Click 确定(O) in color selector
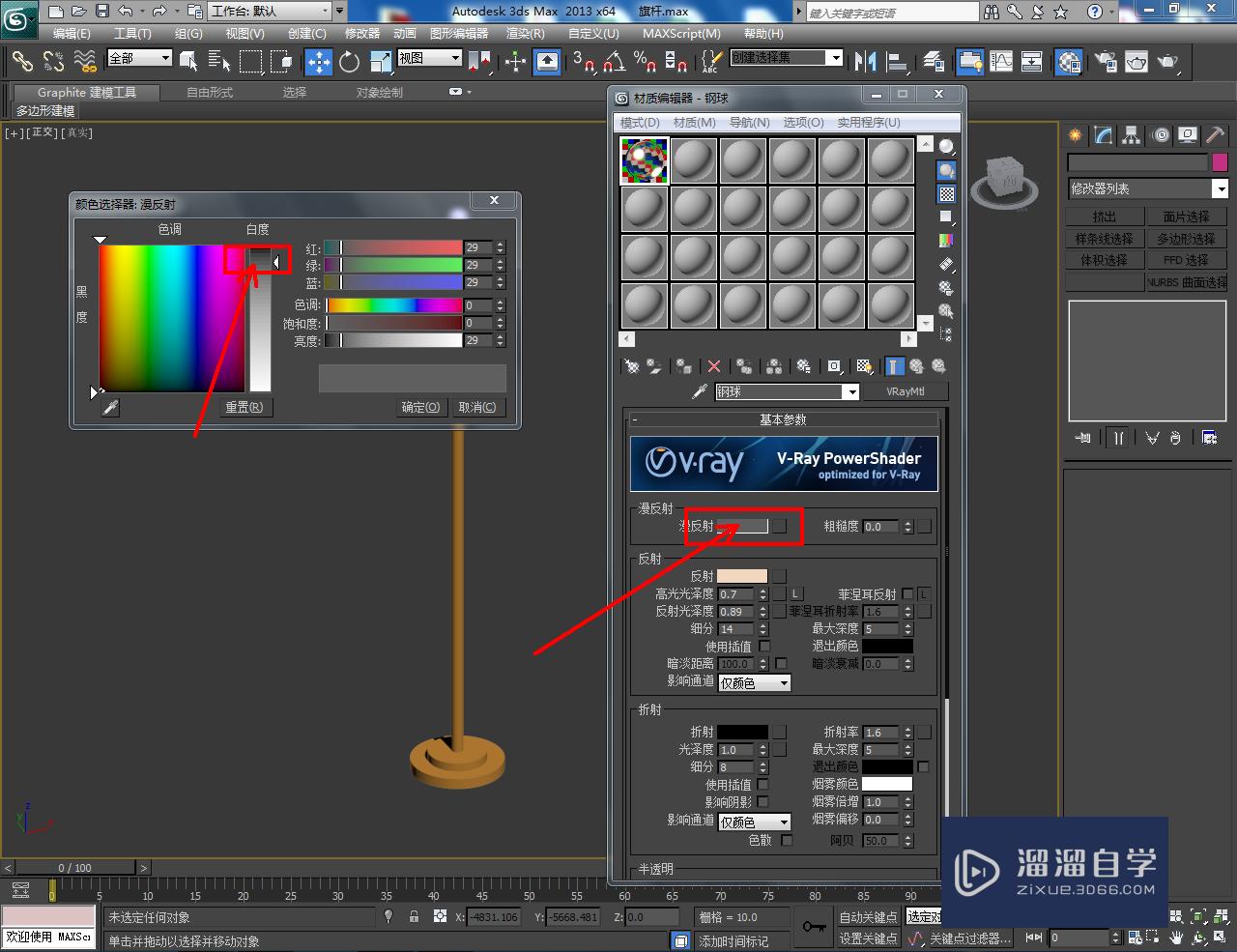The image size is (1237, 952). click(420, 408)
